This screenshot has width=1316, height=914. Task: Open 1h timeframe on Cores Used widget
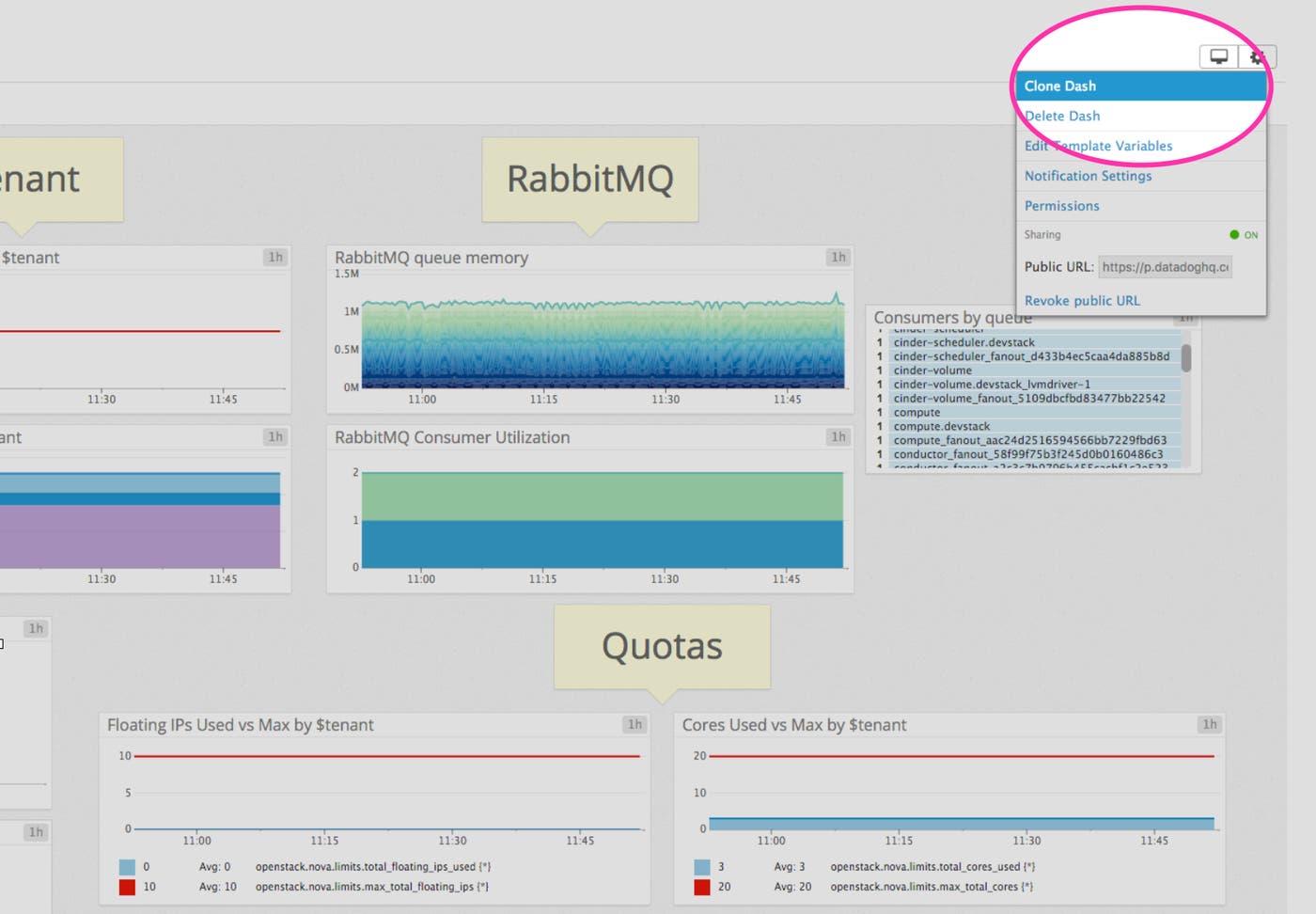[1209, 724]
